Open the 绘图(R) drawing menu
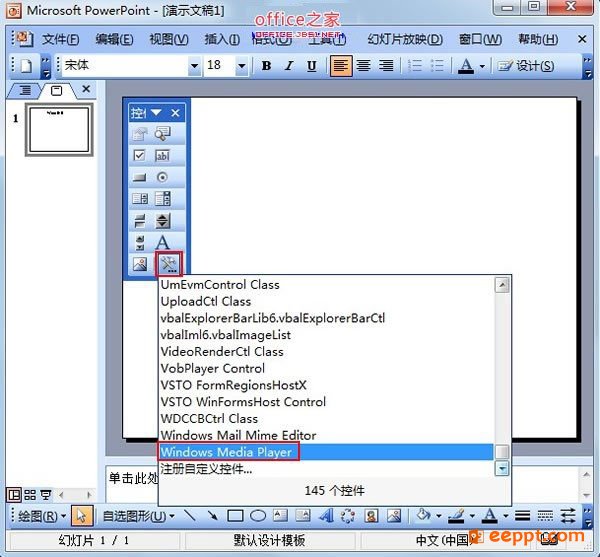Image resolution: width=600 pixels, height=557 pixels. point(42,516)
